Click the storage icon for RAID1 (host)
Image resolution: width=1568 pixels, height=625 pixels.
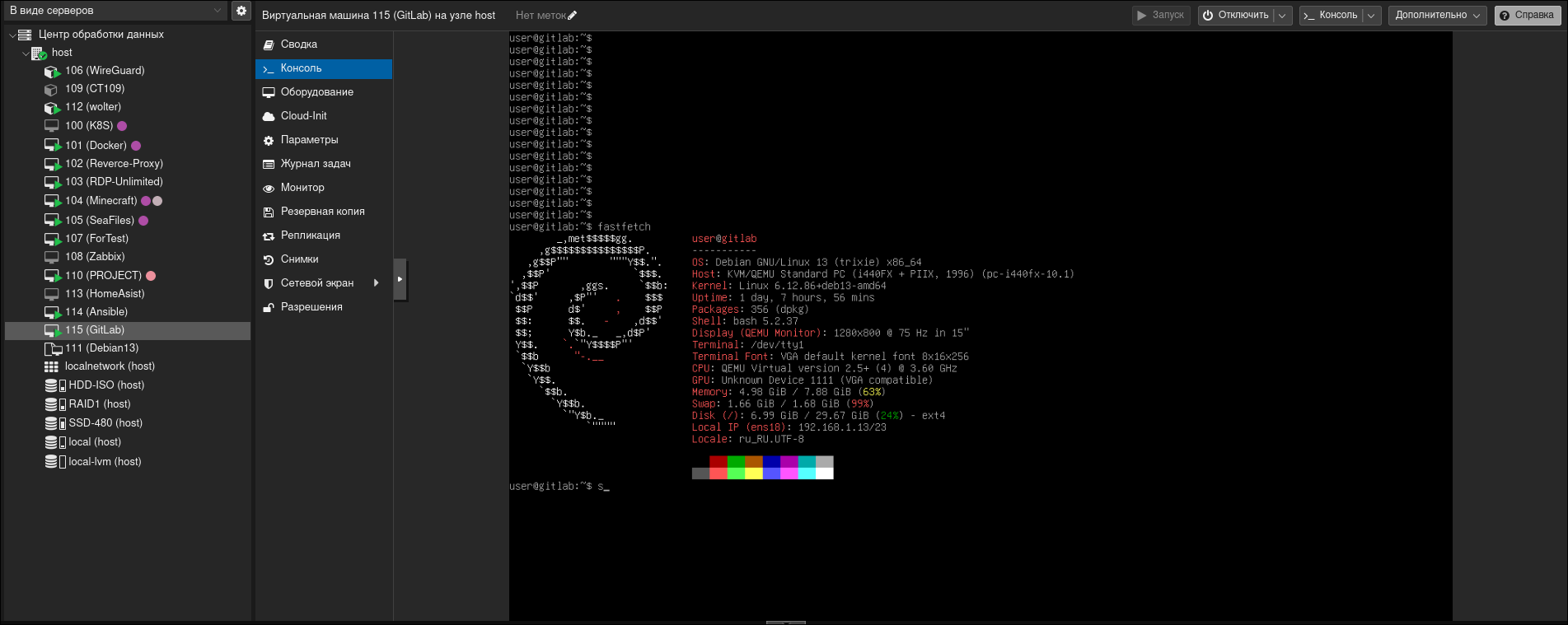tap(55, 404)
